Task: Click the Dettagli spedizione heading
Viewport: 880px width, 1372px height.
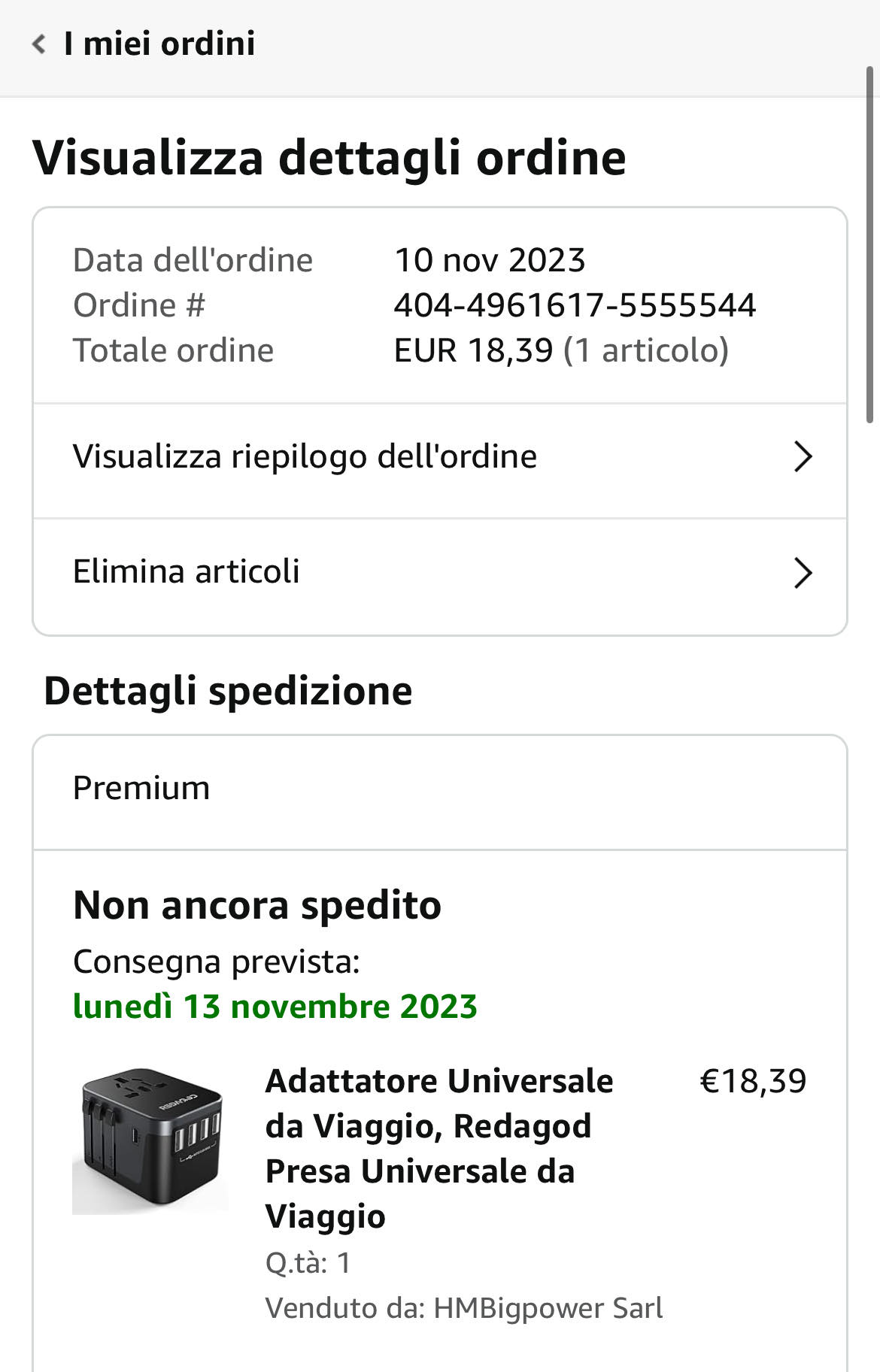Action: 228,691
